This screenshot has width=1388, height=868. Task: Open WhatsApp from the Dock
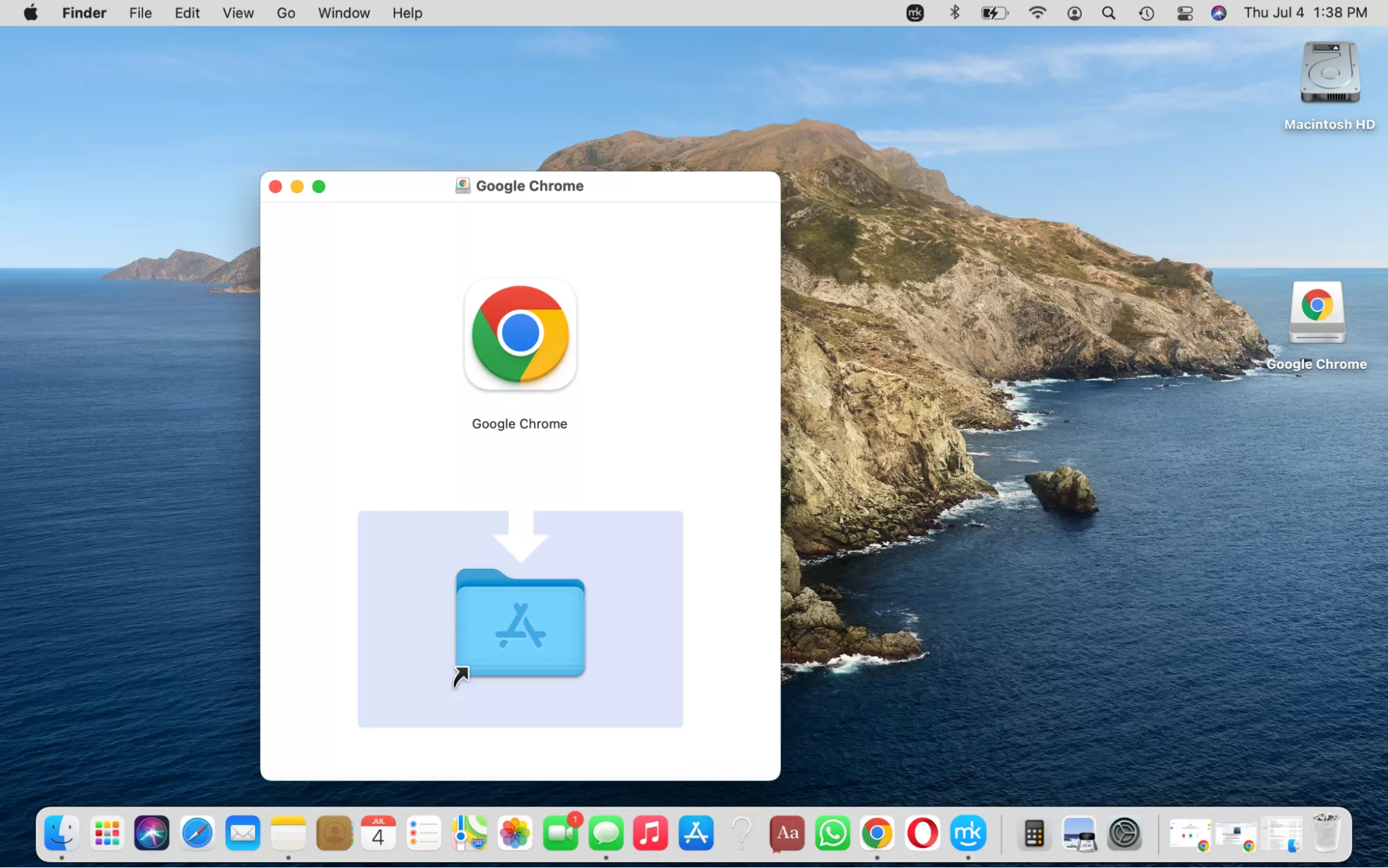click(x=832, y=833)
